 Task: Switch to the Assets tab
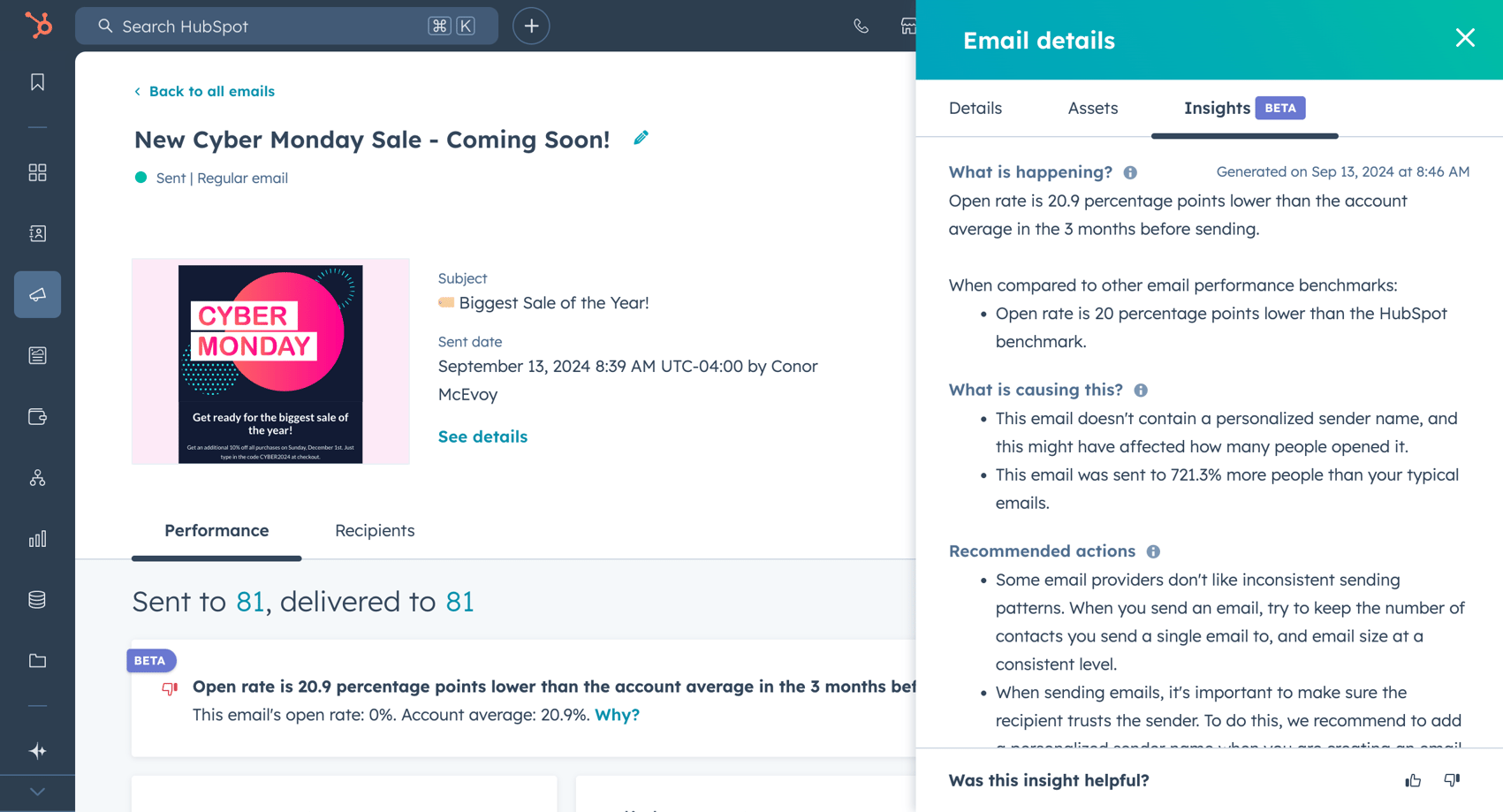click(x=1092, y=108)
